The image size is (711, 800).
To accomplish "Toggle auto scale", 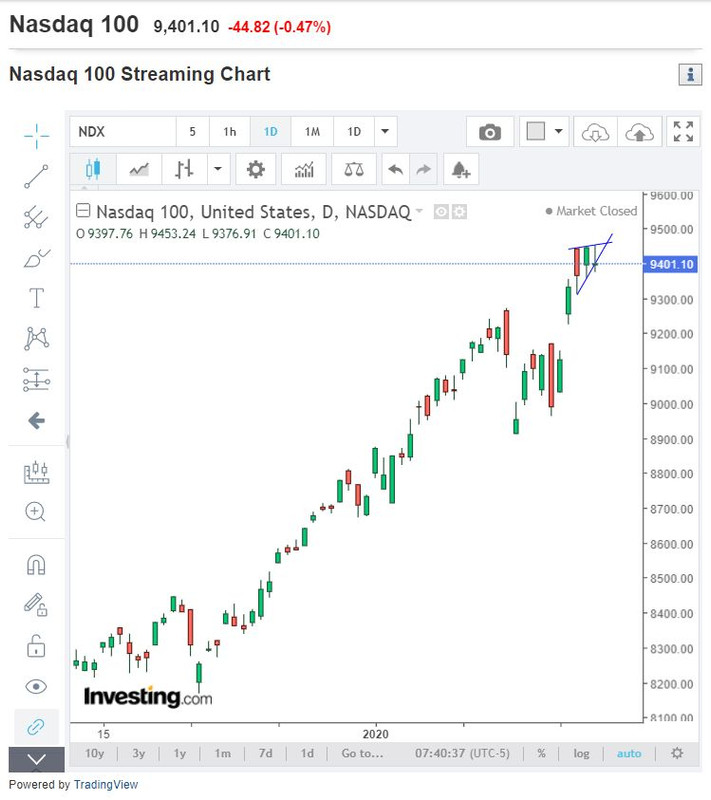I will pyautogui.click(x=629, y=753).
